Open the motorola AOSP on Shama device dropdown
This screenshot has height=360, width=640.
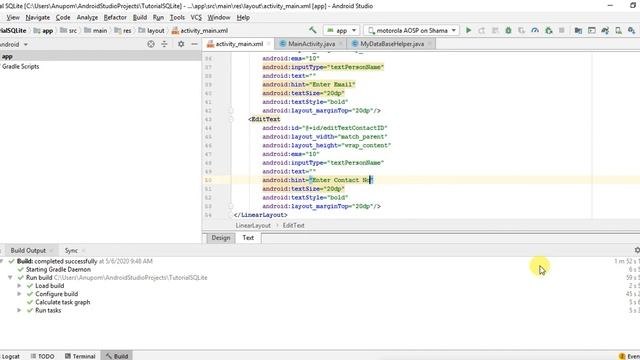[411, 30]
